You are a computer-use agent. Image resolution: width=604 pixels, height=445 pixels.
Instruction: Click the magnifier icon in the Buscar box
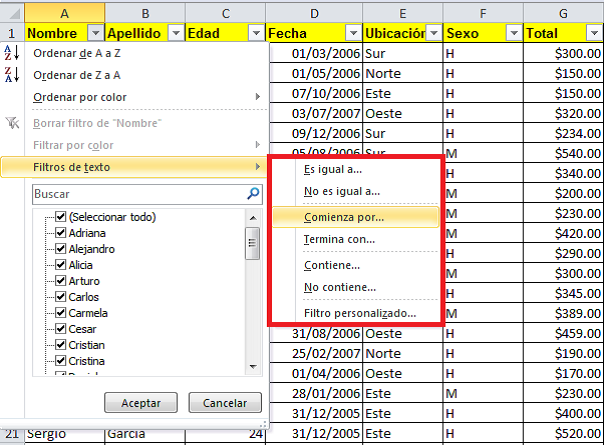[x=253, y=193]
